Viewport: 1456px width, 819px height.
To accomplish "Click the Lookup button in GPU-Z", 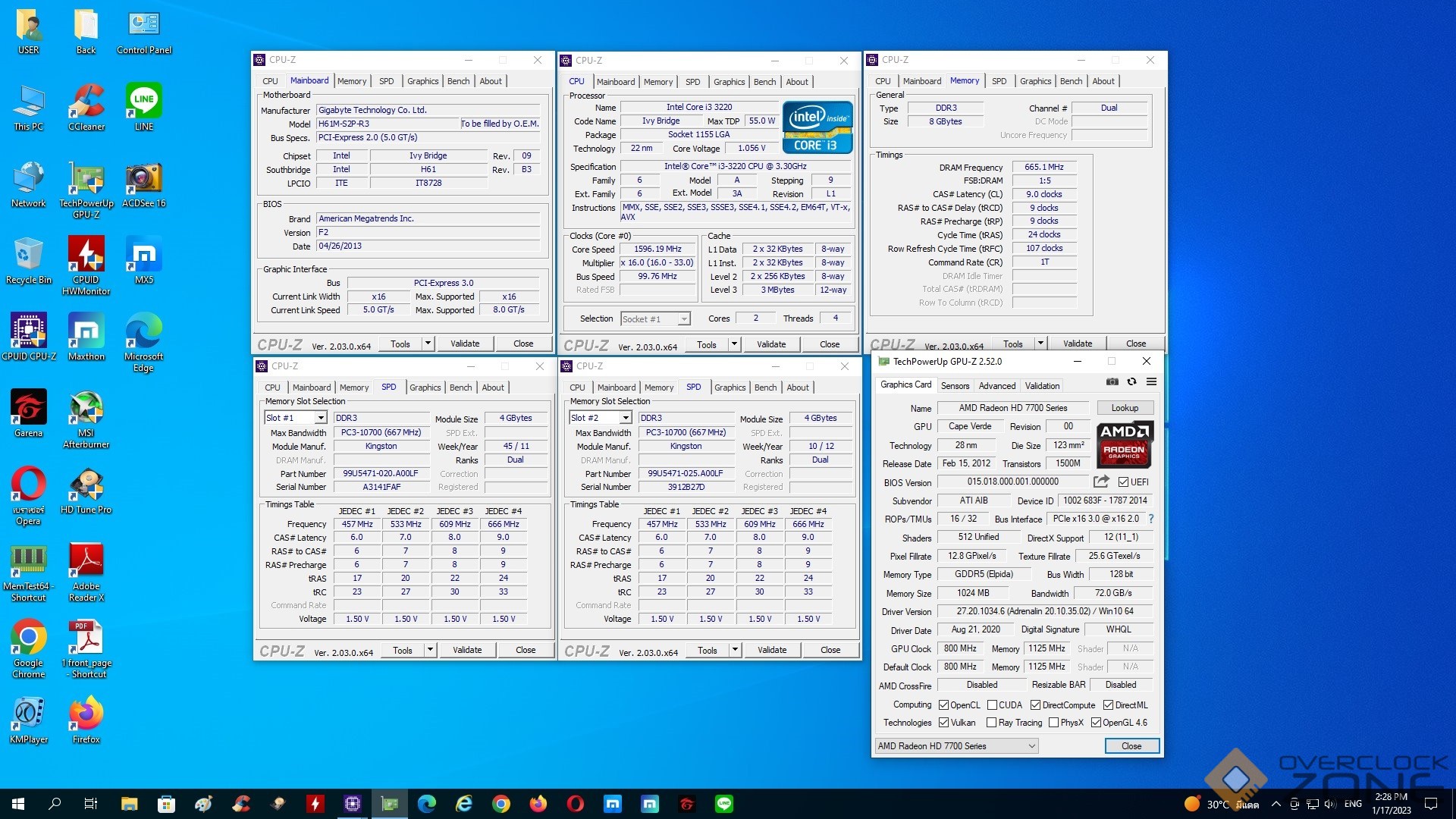I will coord(1125,408).
